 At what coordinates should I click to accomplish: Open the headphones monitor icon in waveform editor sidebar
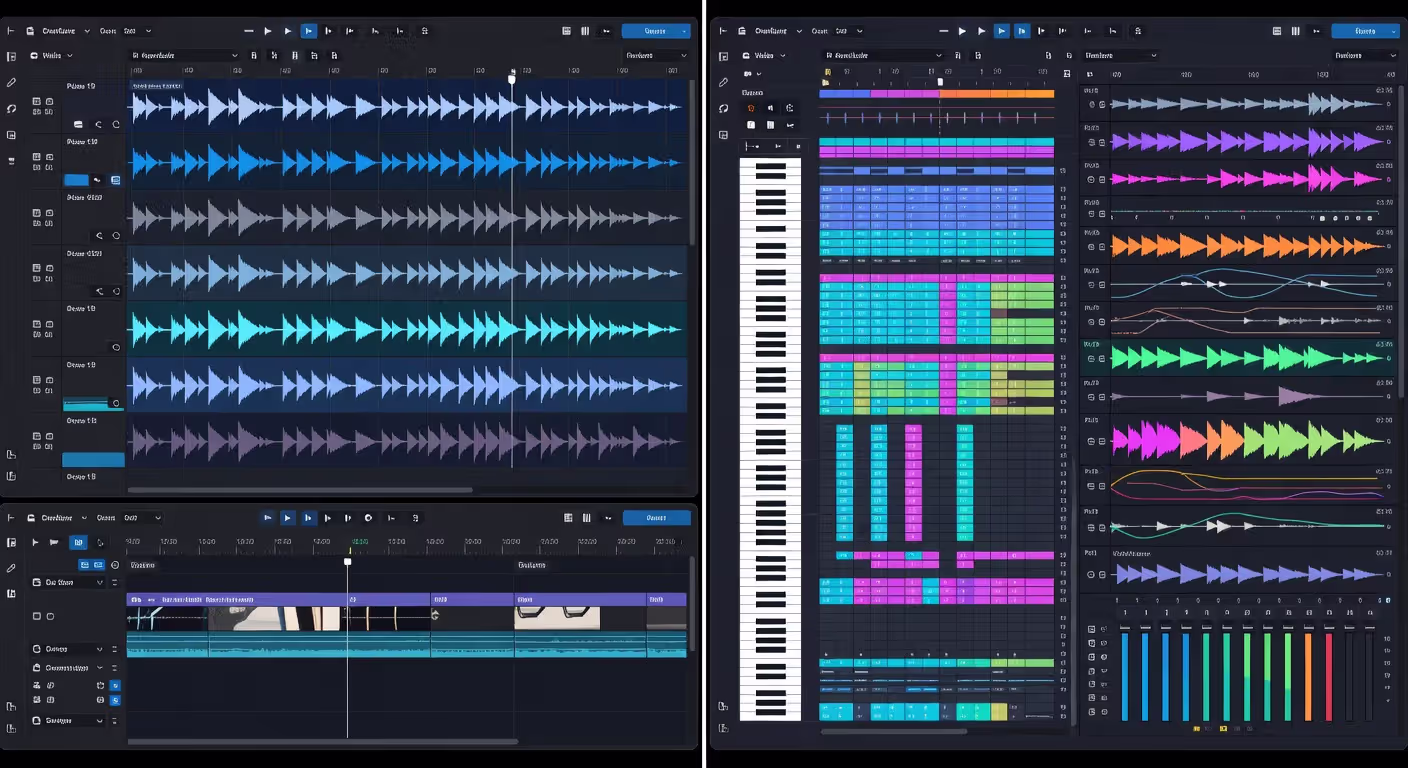click(11, 109)
